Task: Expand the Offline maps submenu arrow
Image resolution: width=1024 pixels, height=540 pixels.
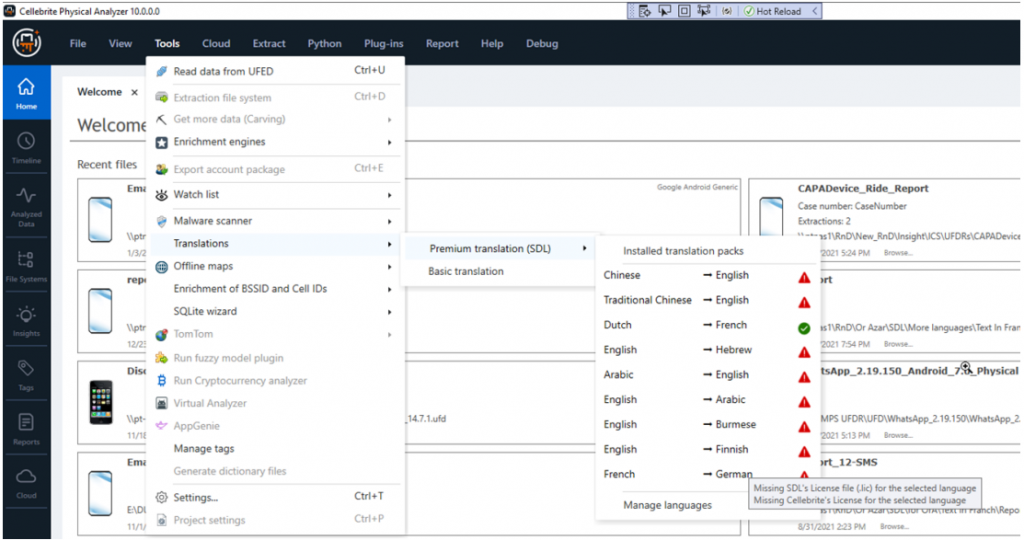Action: pos(389,266)
